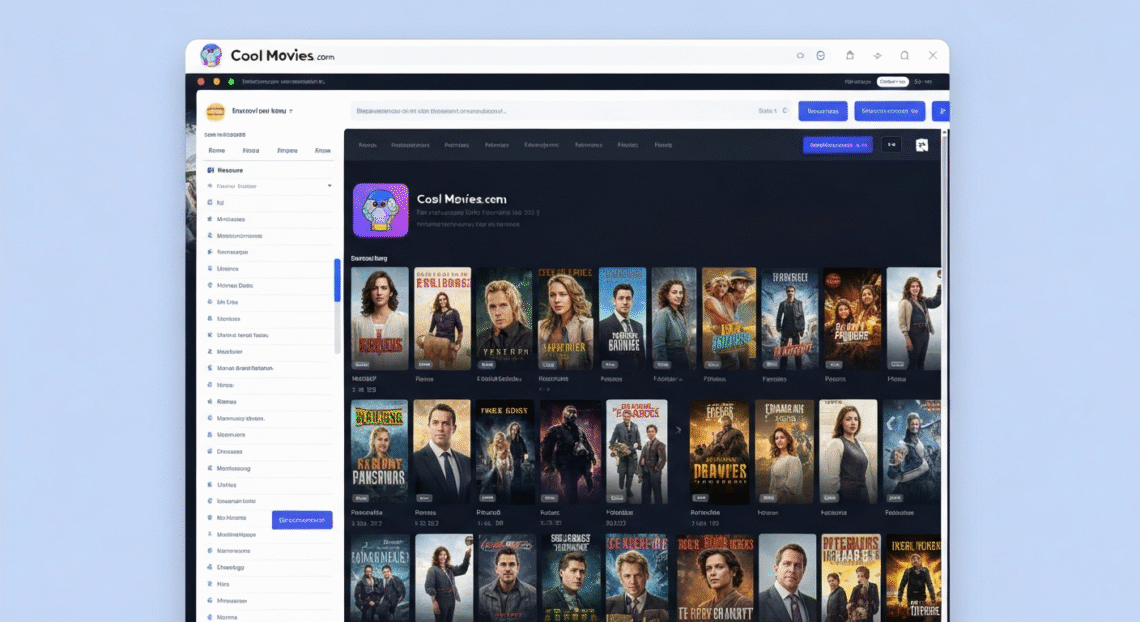Click the cloud icon in the browser toolbar
The height and width of the screenshot is (622, 1140).
[803, 55]
